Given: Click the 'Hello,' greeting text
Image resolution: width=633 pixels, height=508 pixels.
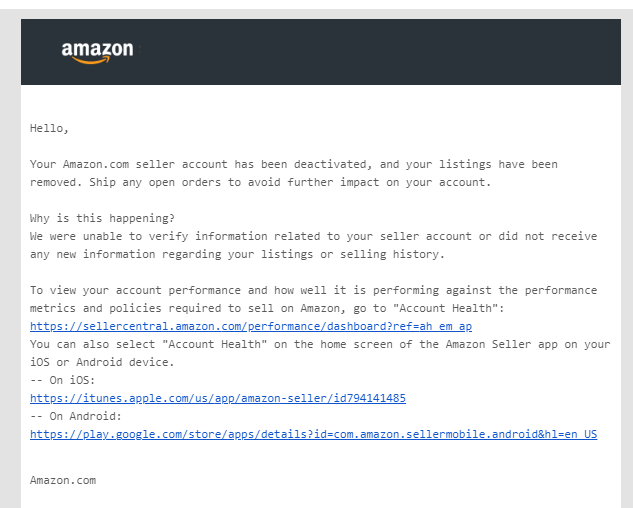Looking at the screenshot, I should point(49,128).
